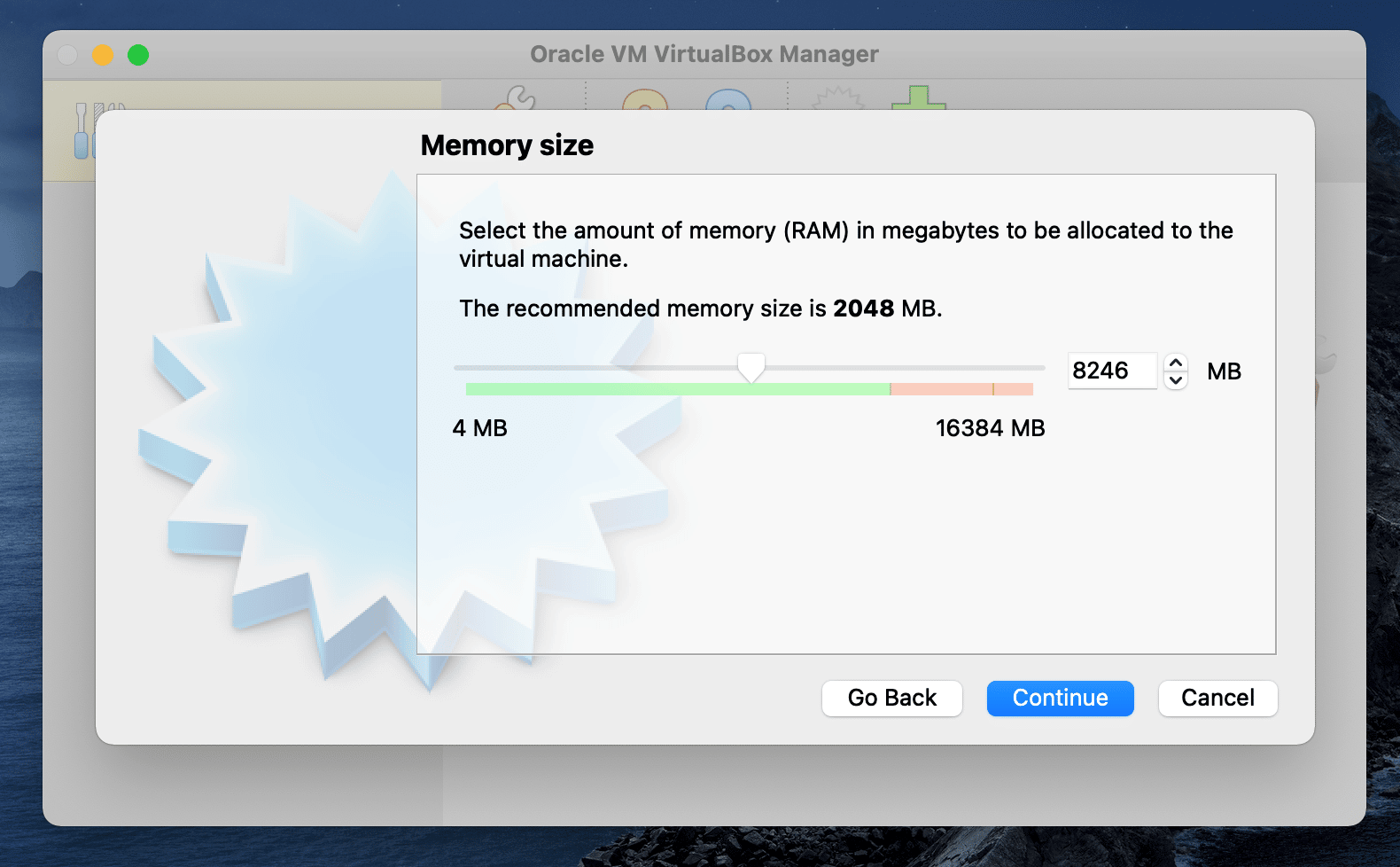Click the 16384 MB label
This screenshot has height=867, width=1400.
(x=990, y=428)
